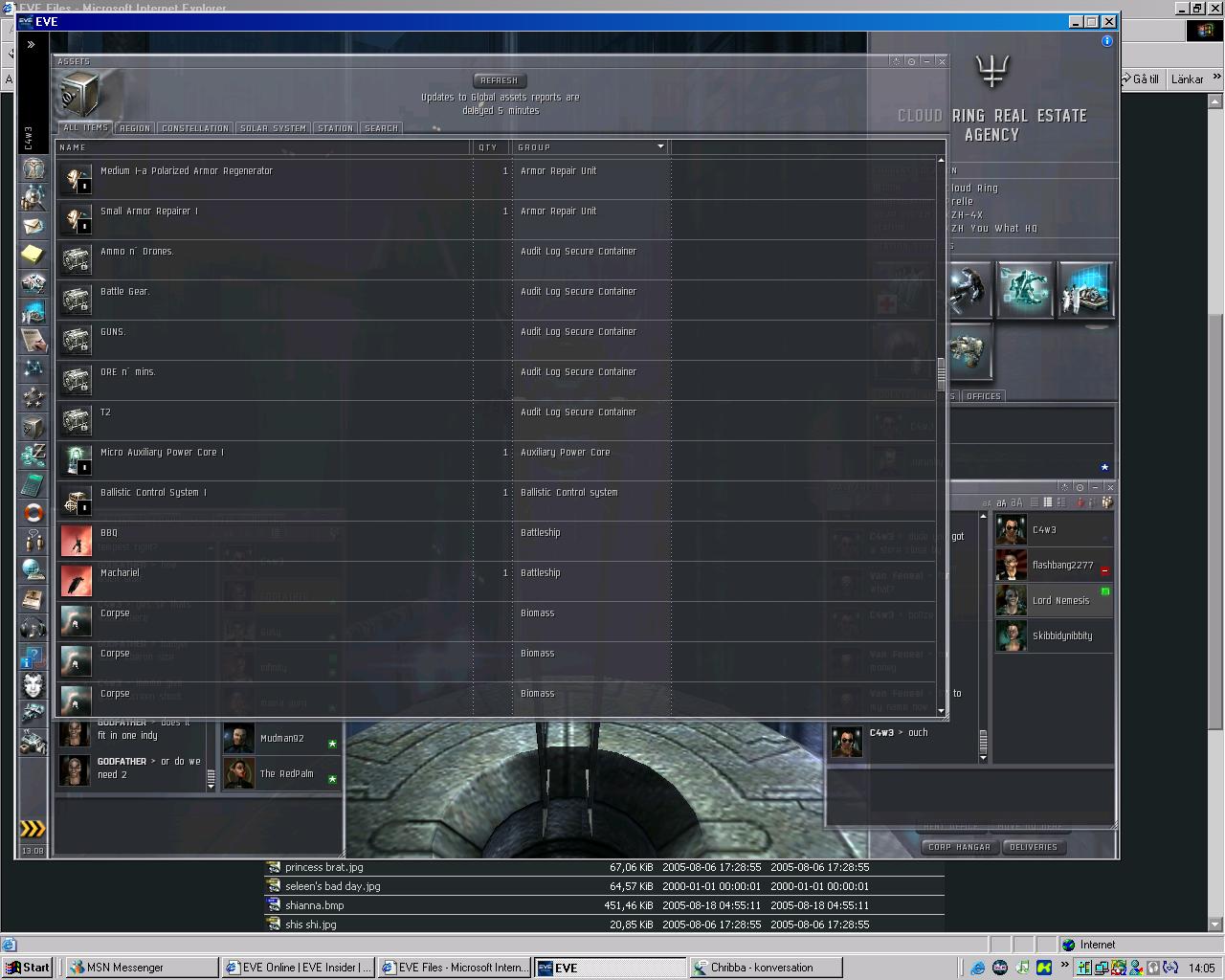Open the Search tab in Assets
This screenshot has height=980, width=1225.
(x=381, y=128)
